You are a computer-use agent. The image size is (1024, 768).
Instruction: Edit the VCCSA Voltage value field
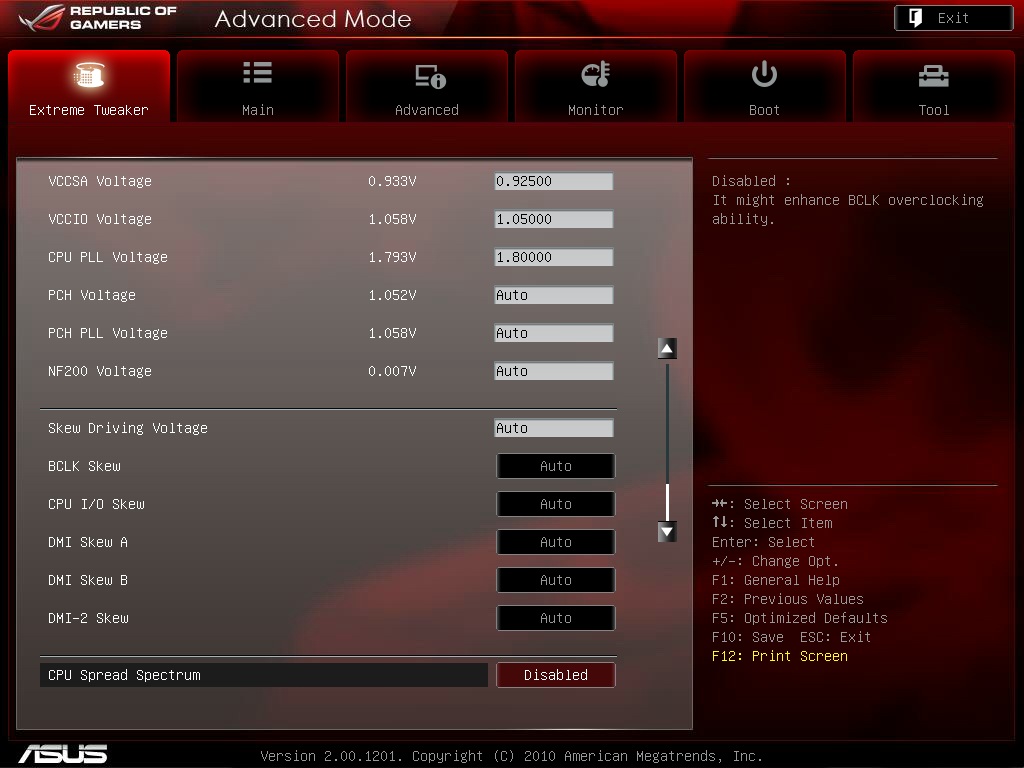(x=554, y=182)
